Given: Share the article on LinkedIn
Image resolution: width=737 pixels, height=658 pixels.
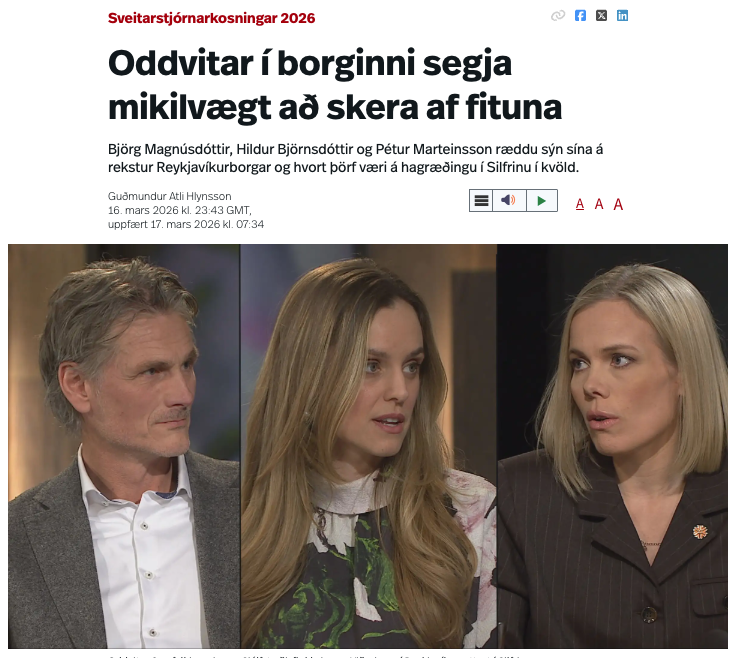Looking at the screenshot, I should 622,16.
